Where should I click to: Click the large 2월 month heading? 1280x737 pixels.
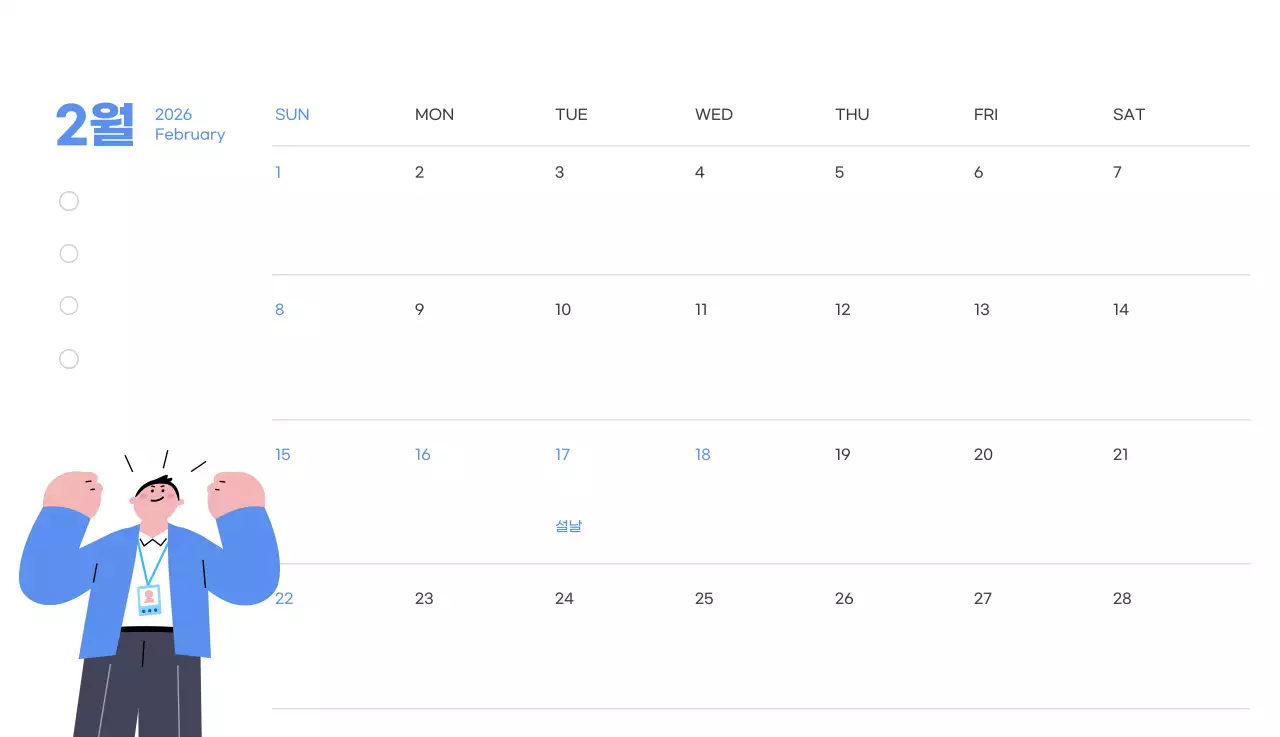pyautogui.click(x=95, y=125)
